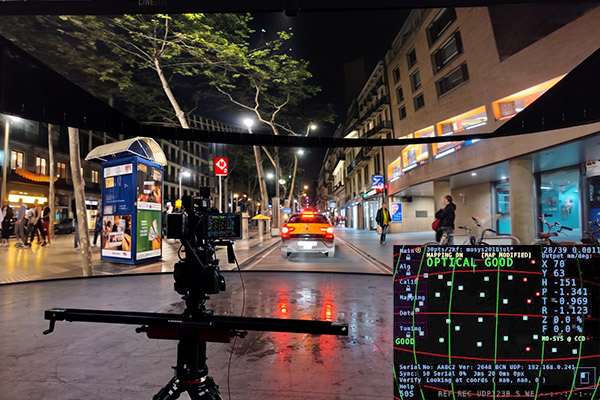Image resolution: width=600 pixels, height=400 pixels.
Task: Select the Data menu section
Action: coord(406,313)
